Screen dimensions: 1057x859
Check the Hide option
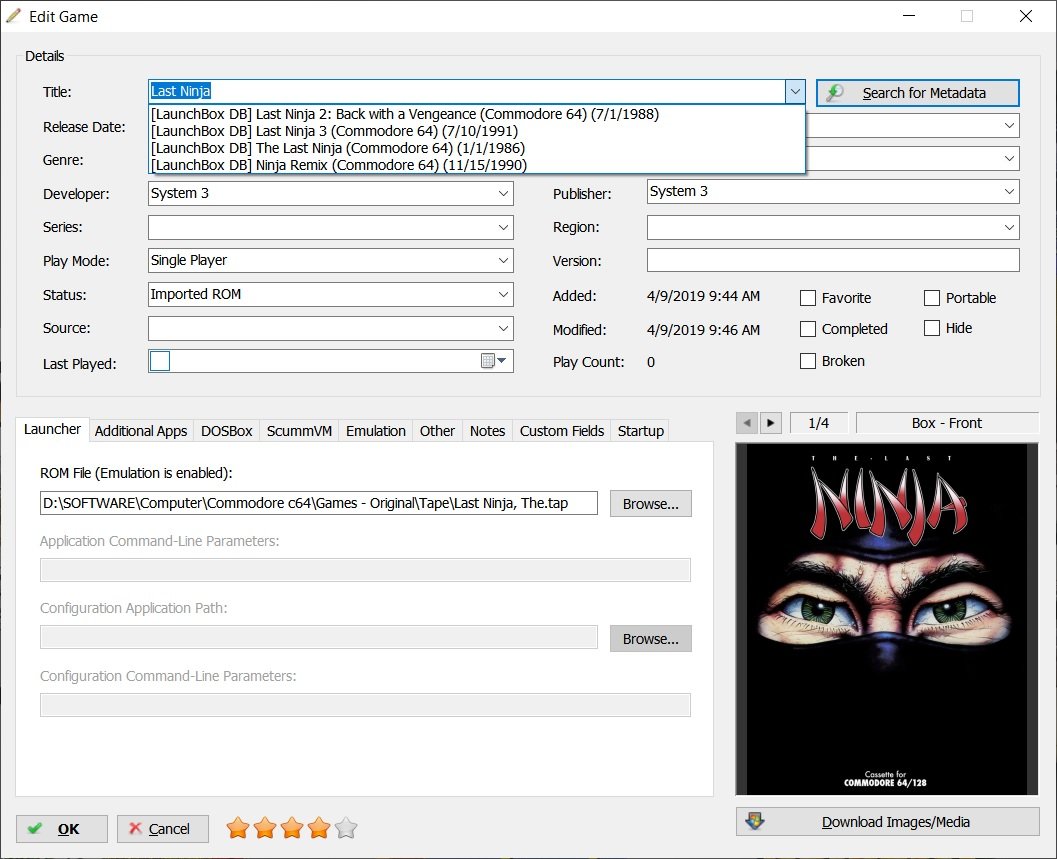[x=932, y=328]
